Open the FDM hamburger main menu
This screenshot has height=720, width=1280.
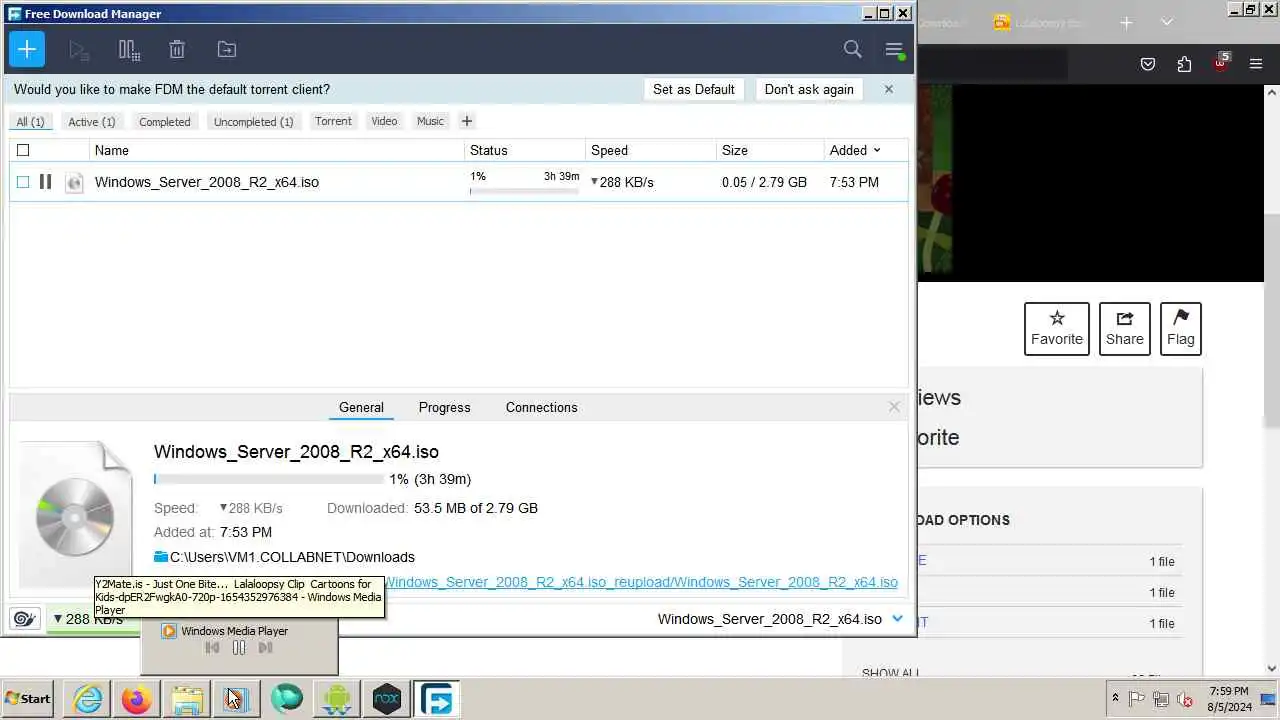(894, 49)
